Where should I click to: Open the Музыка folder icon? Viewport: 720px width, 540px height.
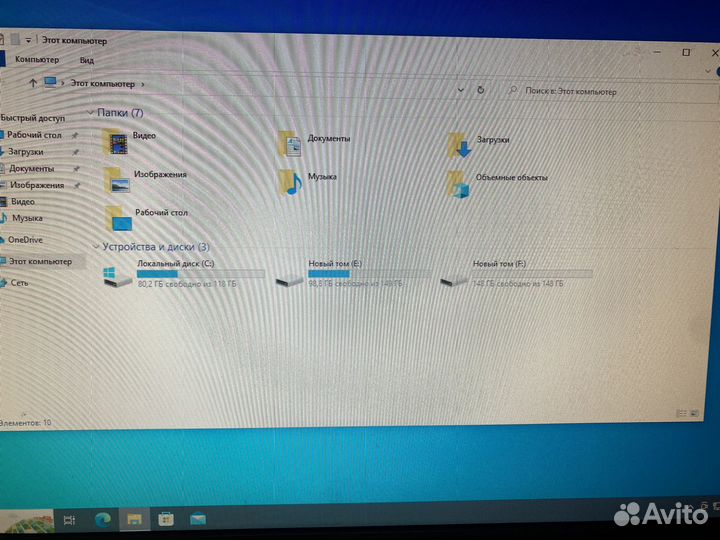tap(291, 182)
